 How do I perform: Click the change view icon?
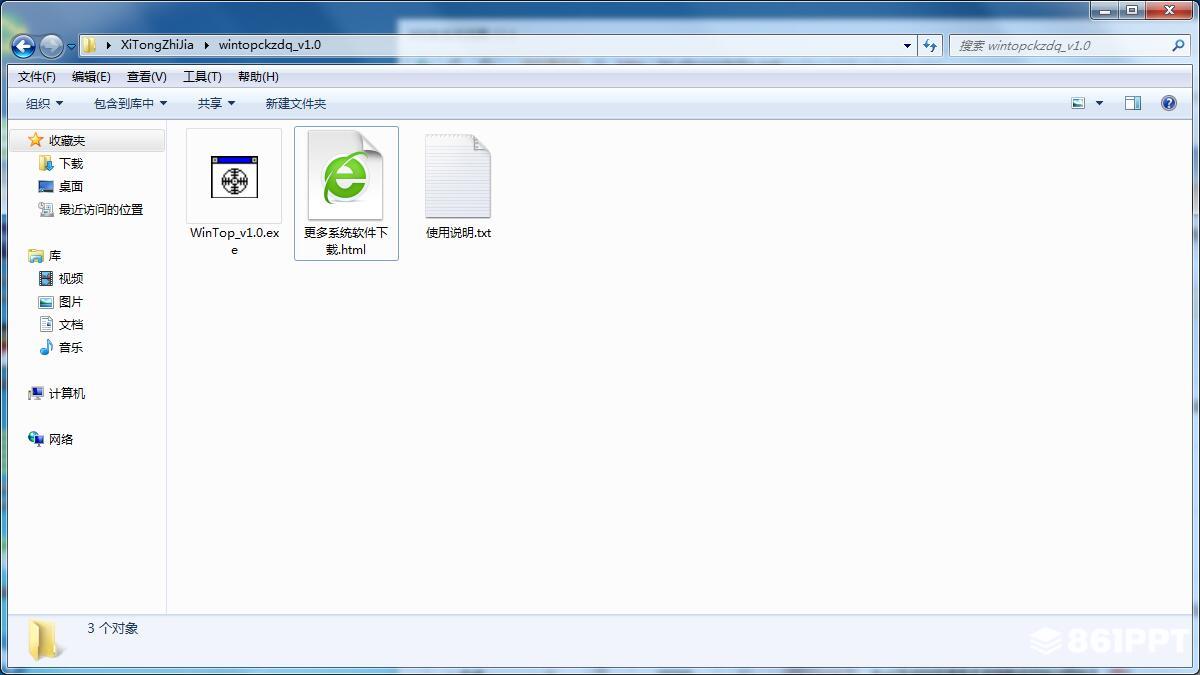click(x=1078, y=103)
